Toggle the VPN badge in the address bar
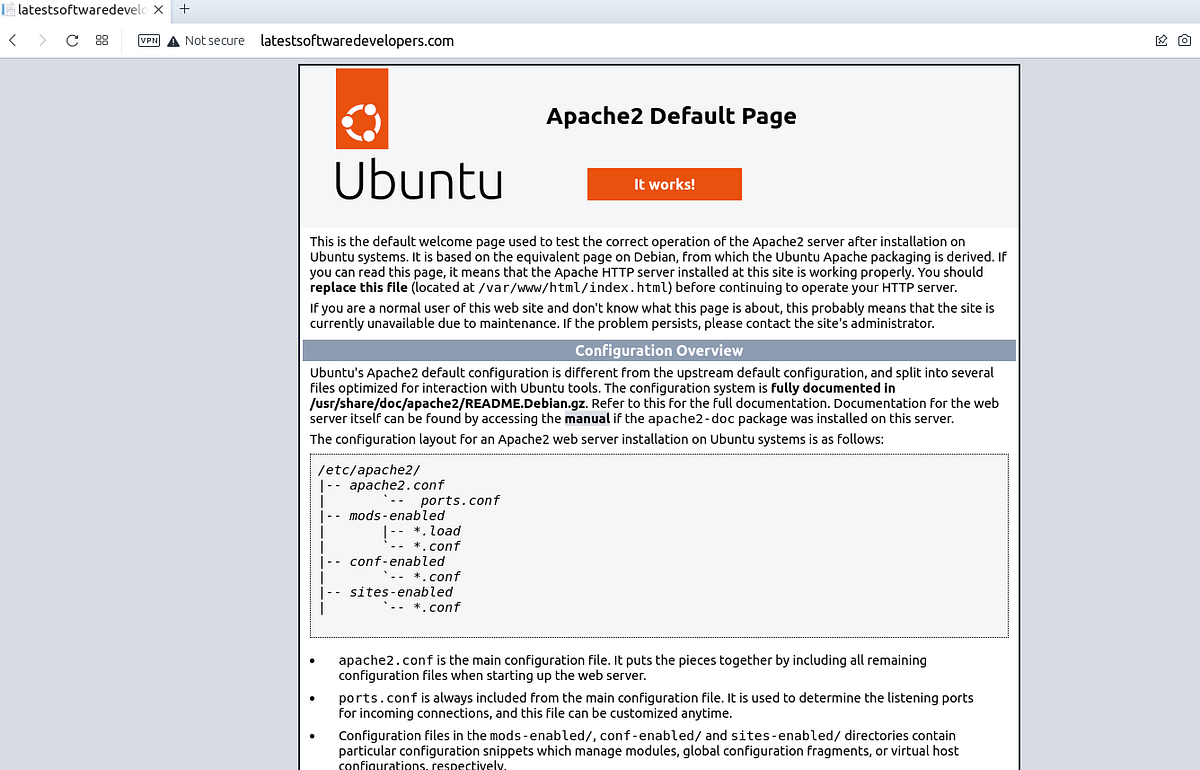This screenshot has height=770, width=1200. pyautogui.click(x=148, y=41)
